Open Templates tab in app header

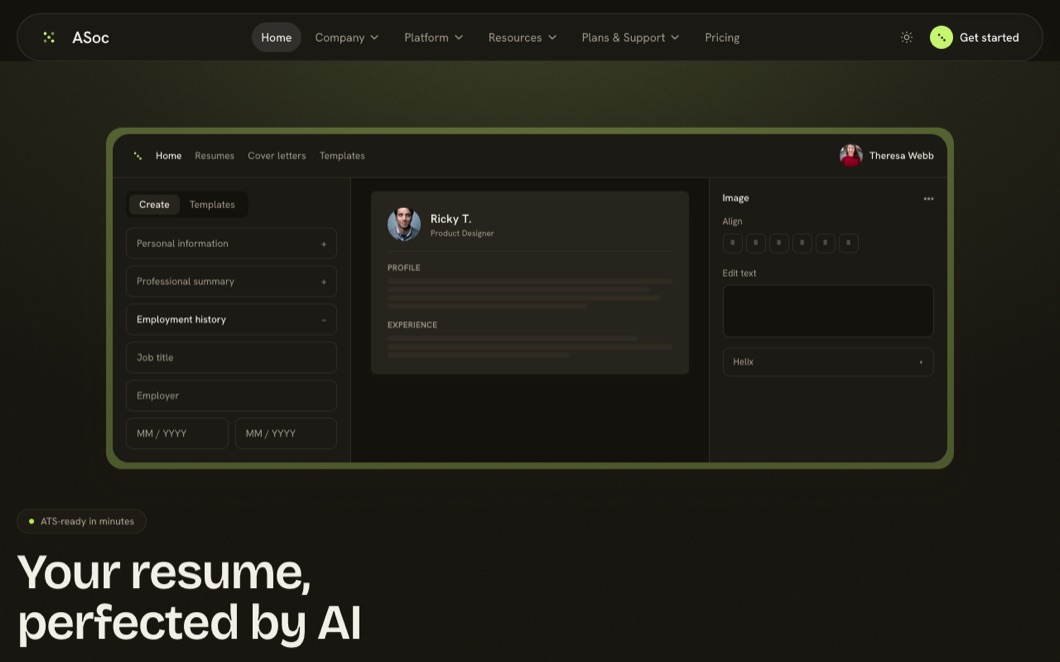coord(342,156)
